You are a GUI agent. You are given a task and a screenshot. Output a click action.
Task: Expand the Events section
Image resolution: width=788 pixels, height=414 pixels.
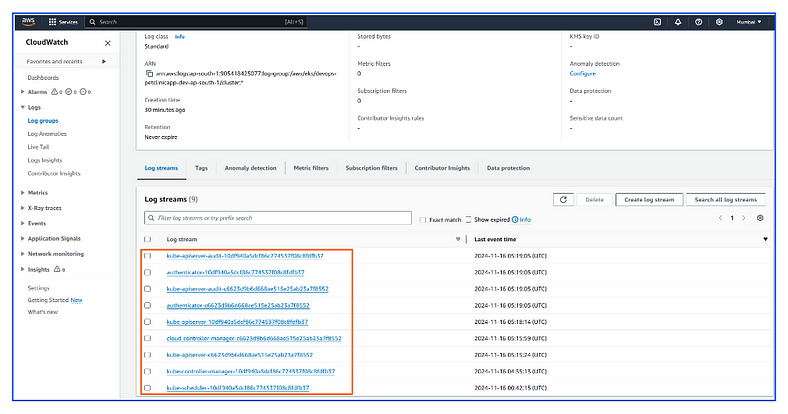(x=23, y=223)
